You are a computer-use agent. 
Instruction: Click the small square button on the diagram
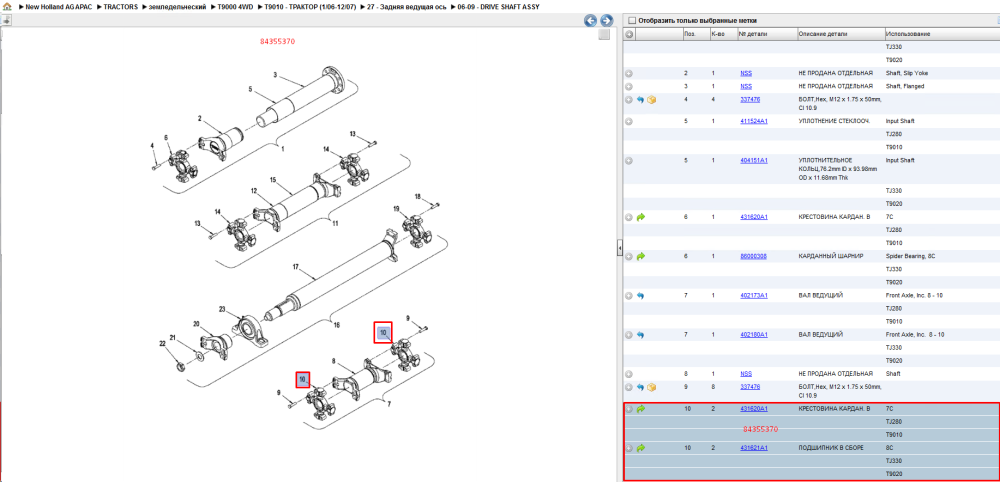[604, 35]
